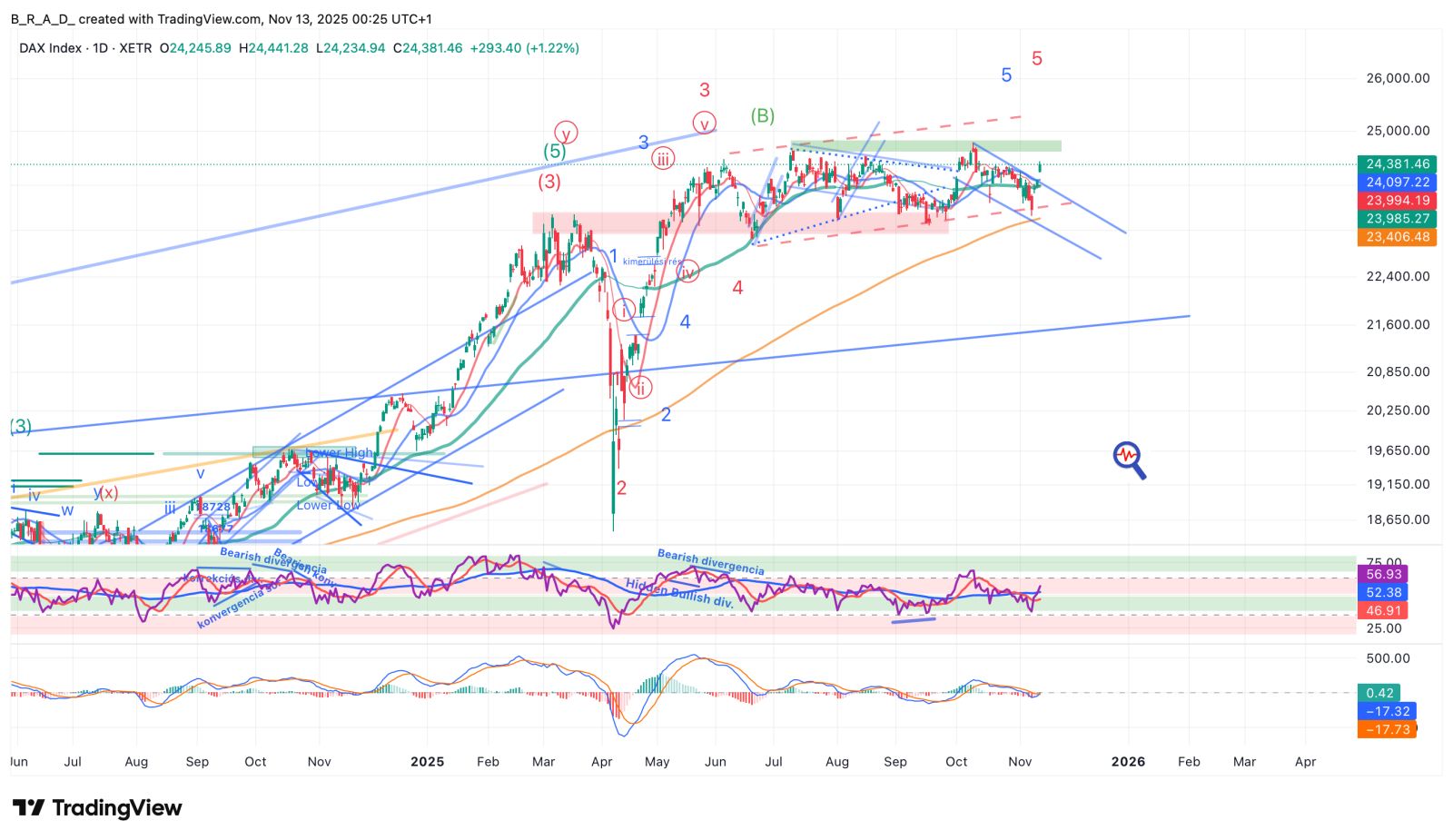Select the red circled 'iv' wave marker

coord(687,271)
